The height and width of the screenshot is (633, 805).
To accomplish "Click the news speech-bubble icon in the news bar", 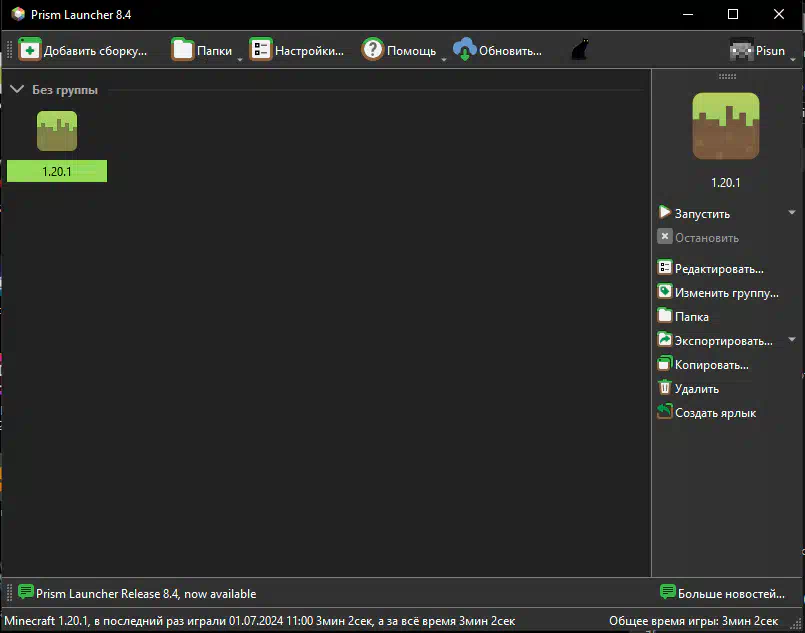I will tap(26, 592).
